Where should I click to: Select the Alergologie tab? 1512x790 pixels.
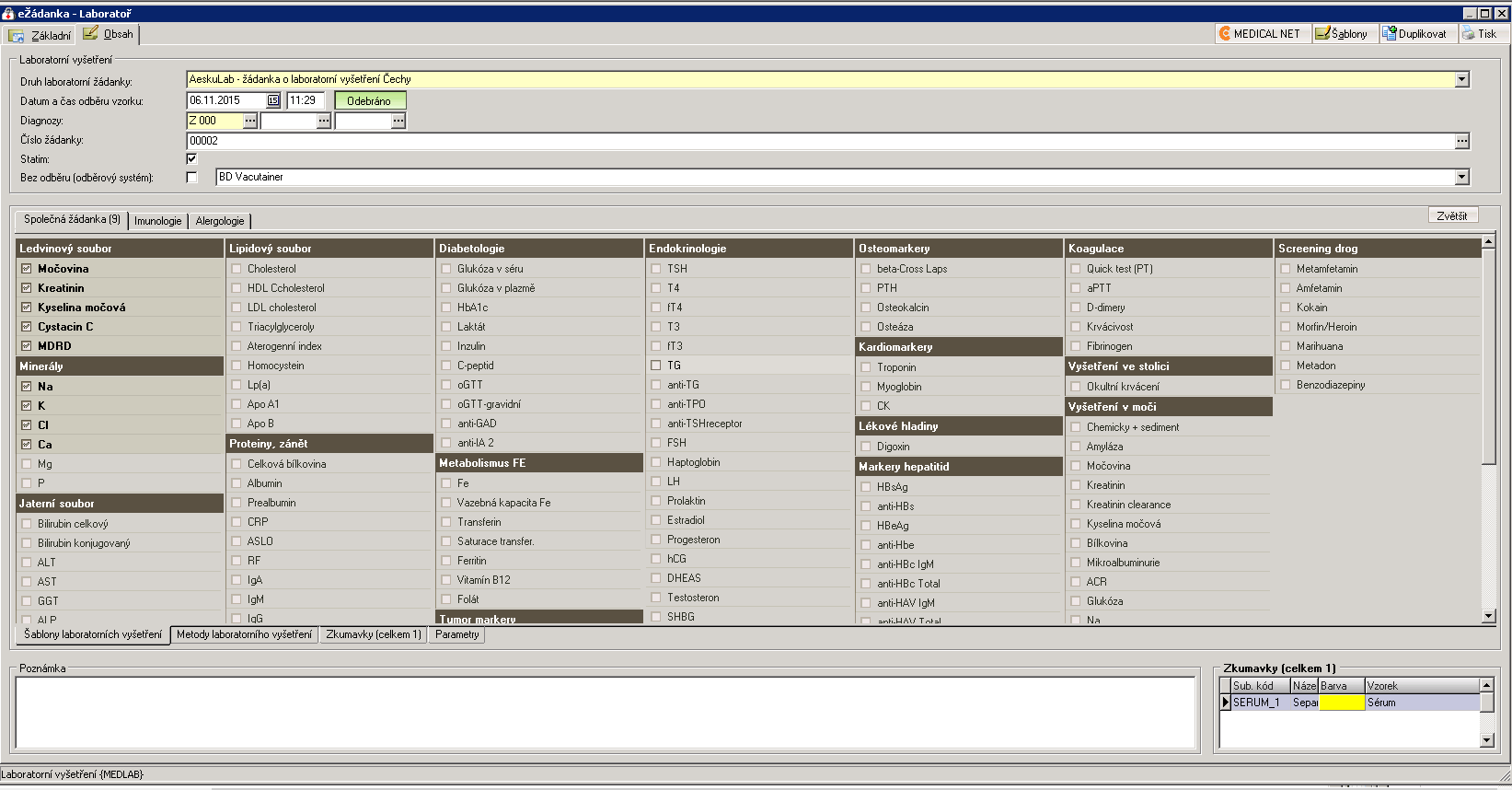tap(220, 221)
